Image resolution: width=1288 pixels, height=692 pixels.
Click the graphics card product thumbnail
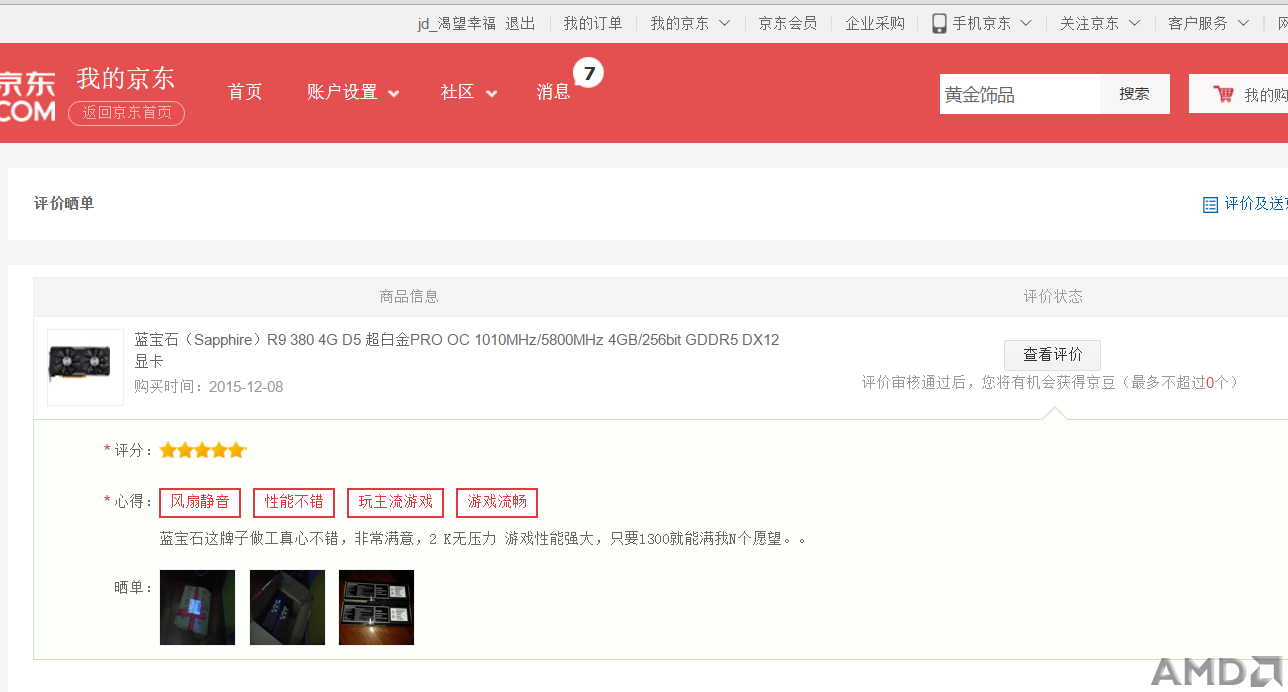tap(85, 367)
